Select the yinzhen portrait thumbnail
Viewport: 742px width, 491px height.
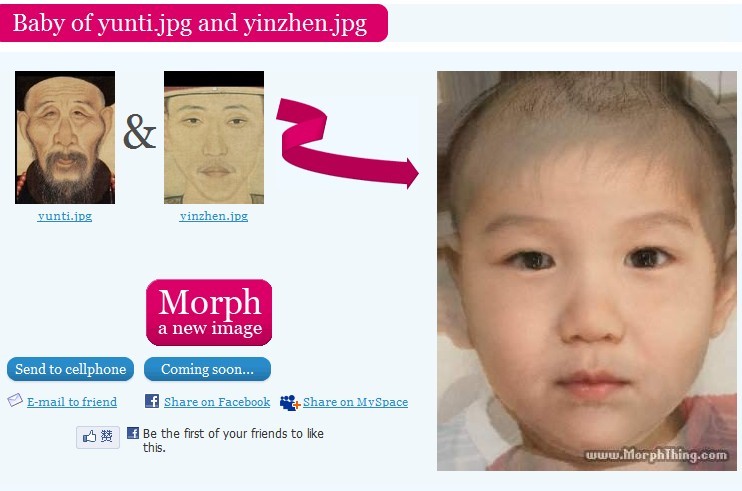coord(214,138)
